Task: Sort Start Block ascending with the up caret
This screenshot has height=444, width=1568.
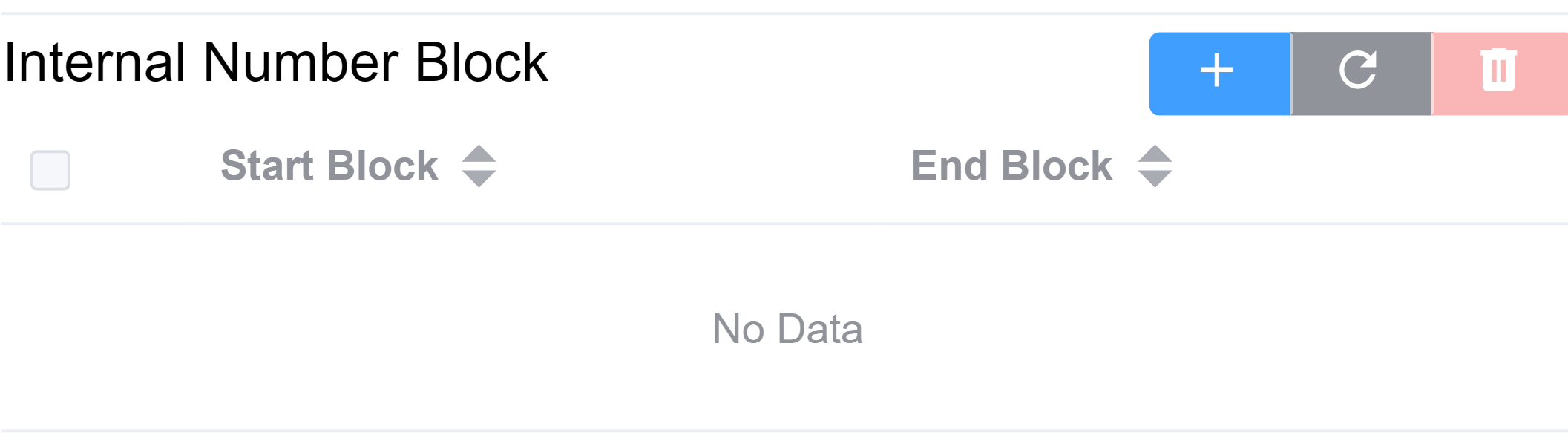Action: (479, 154)
